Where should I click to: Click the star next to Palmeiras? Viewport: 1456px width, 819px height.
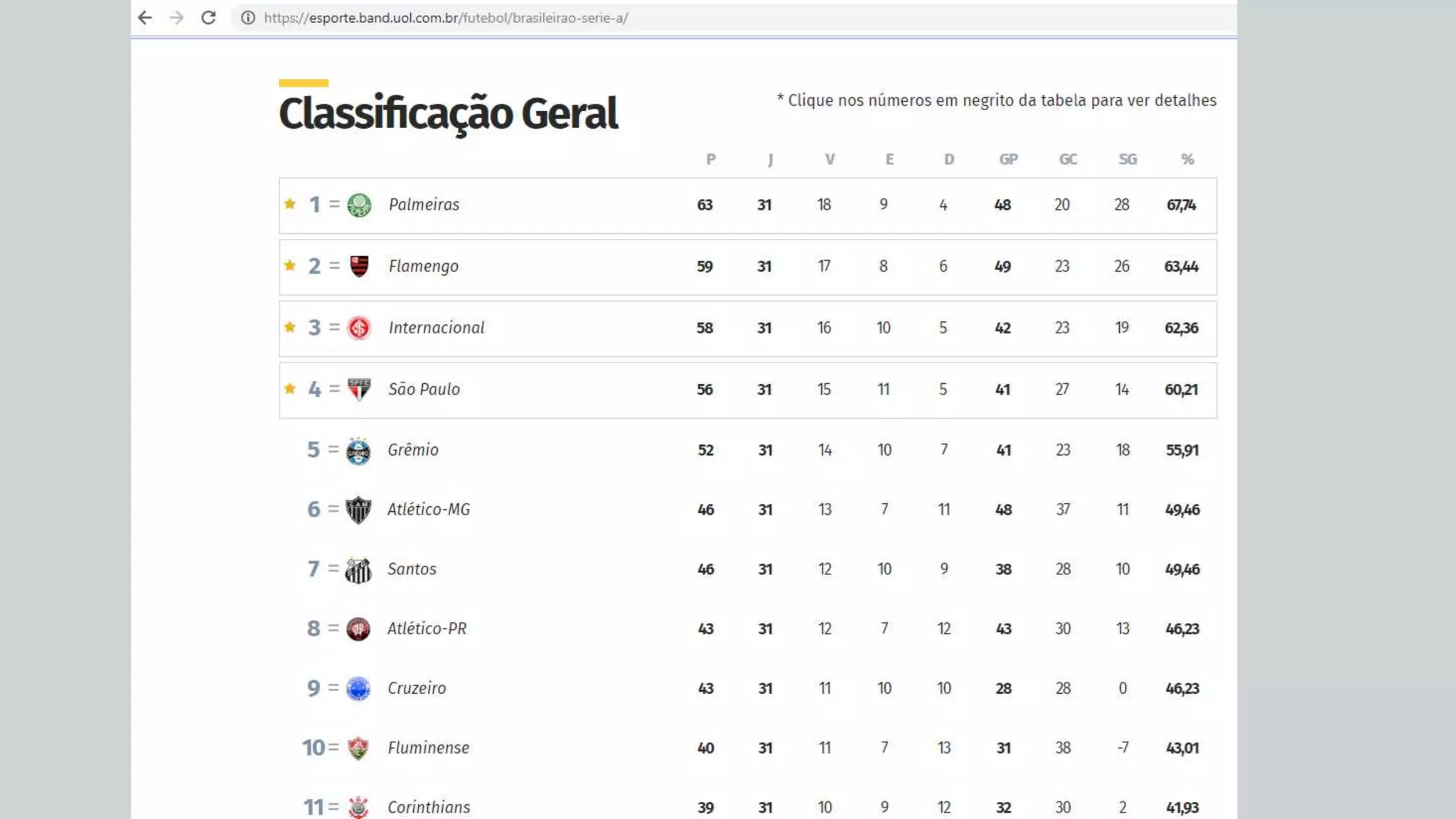(290, 204)
